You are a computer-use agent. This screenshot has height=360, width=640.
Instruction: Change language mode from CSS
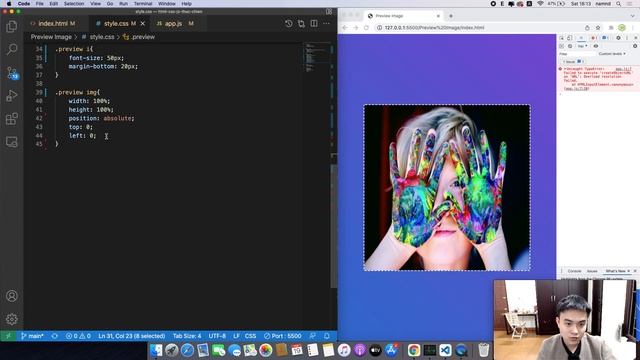tap(250, 336)
